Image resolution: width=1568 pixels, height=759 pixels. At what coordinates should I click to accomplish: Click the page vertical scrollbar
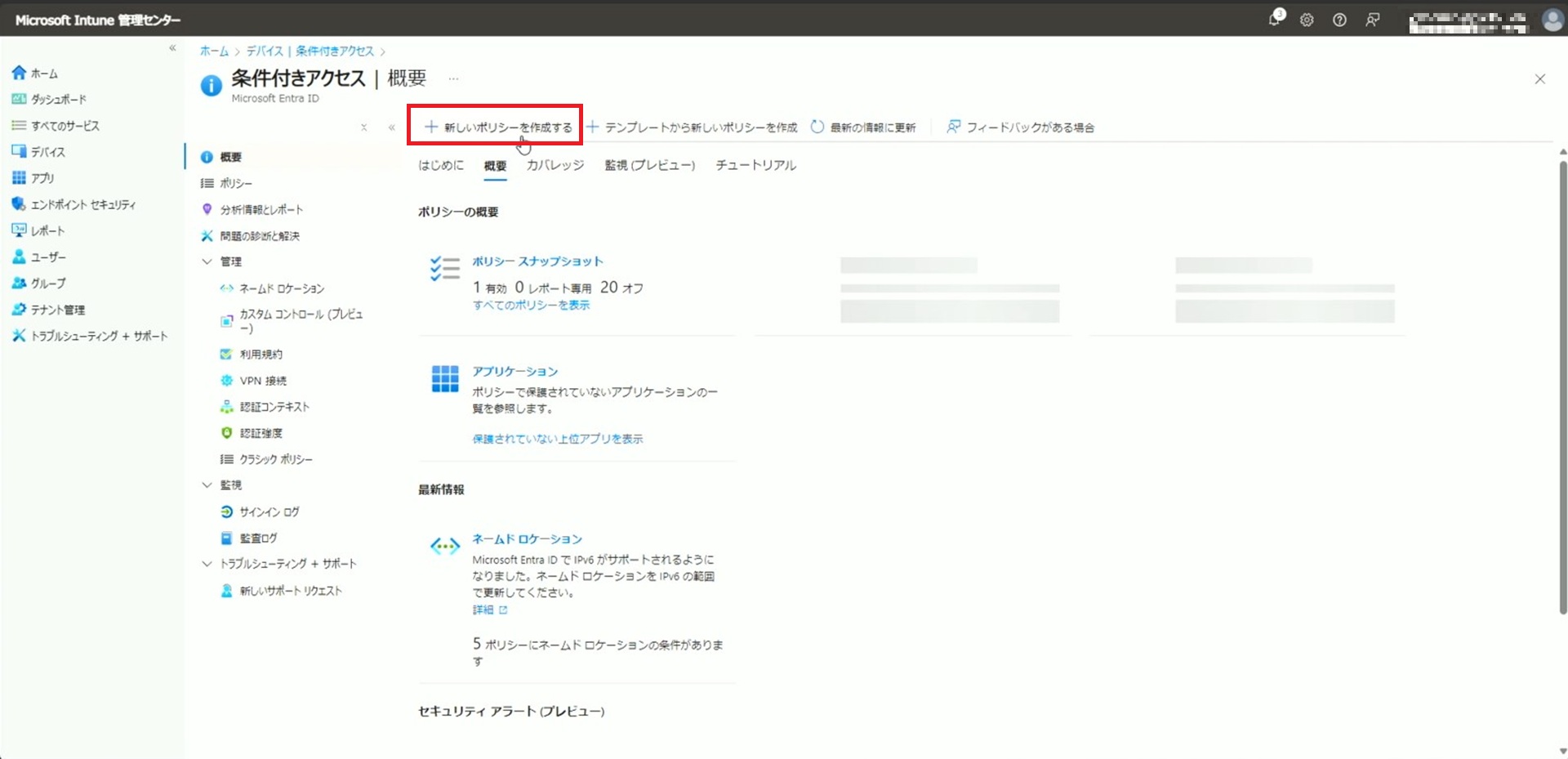click(x=1563, y=386)
